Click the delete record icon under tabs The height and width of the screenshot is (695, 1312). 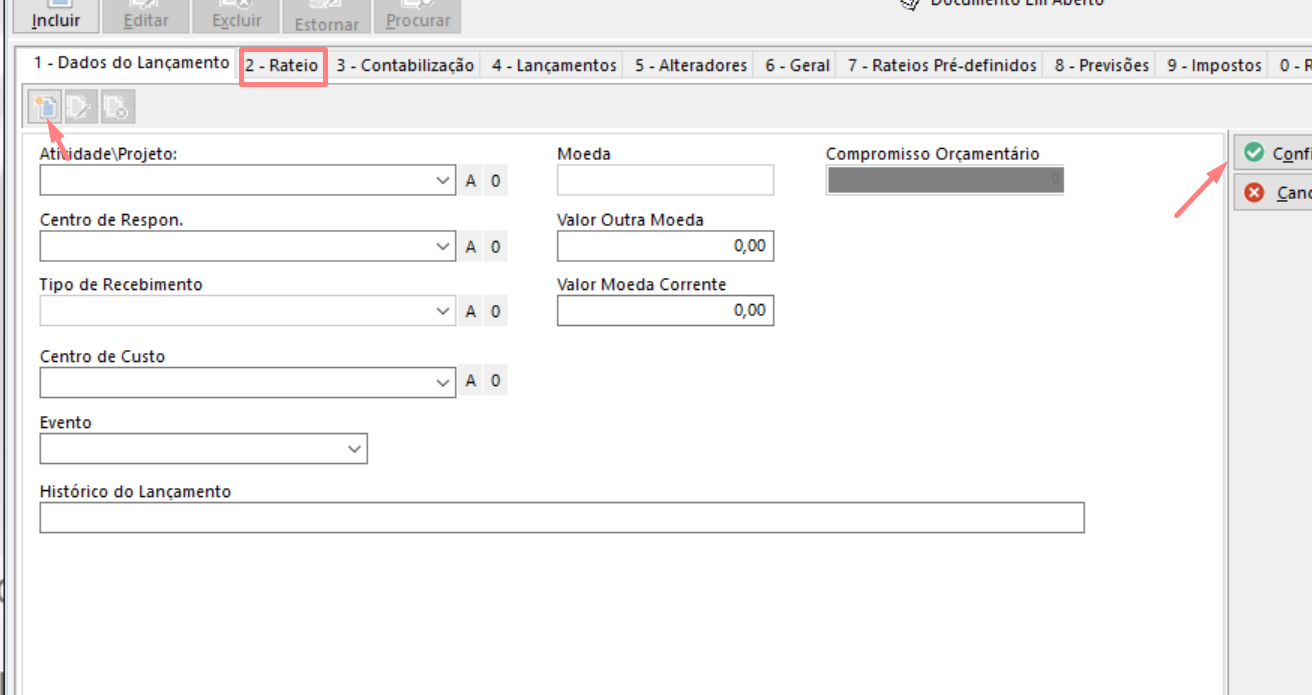click(x=117, y=107)
